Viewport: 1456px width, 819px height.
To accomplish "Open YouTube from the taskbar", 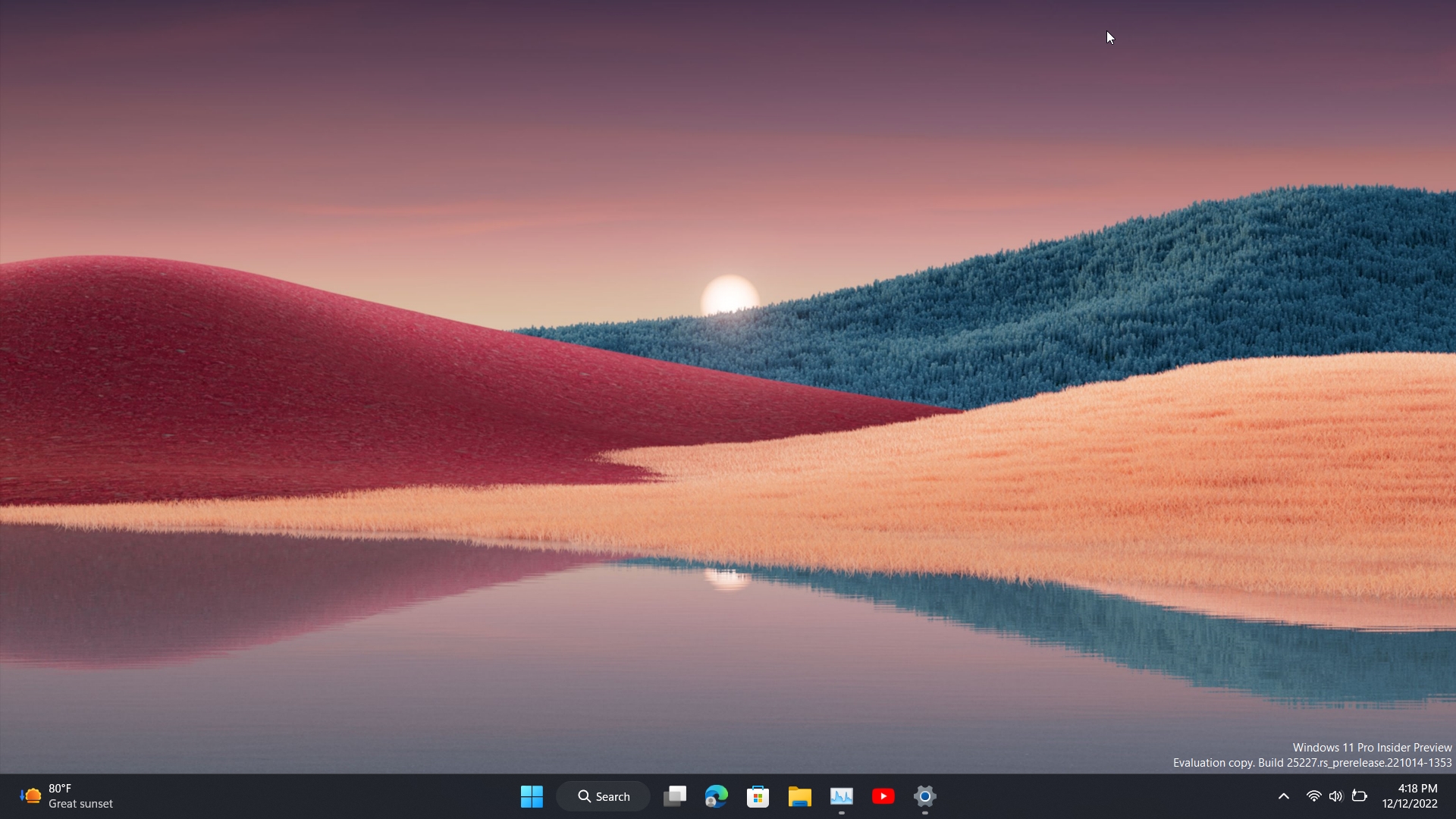I will tap(884, 796).
